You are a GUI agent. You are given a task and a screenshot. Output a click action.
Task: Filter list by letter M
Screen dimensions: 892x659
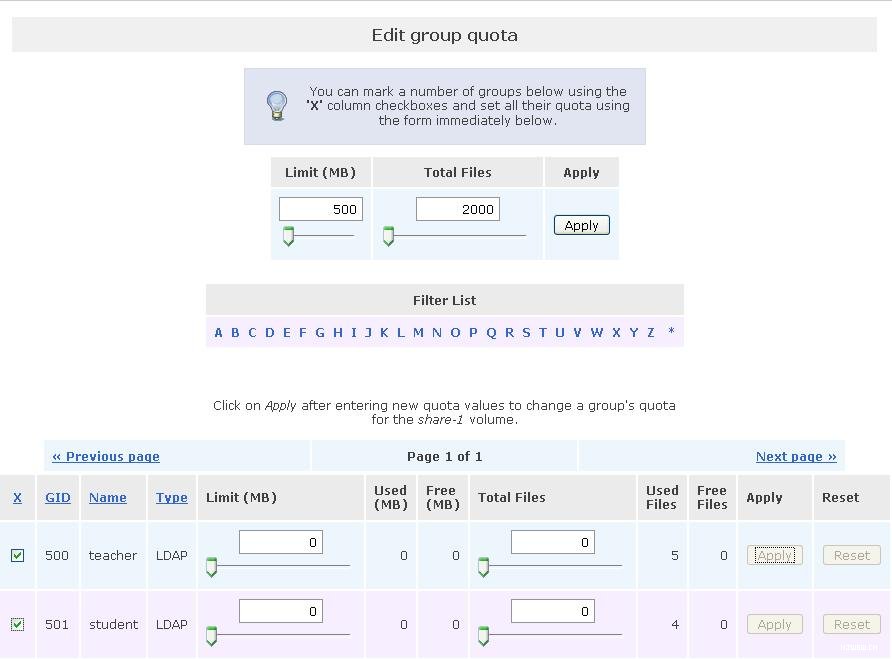click(419, 332)
